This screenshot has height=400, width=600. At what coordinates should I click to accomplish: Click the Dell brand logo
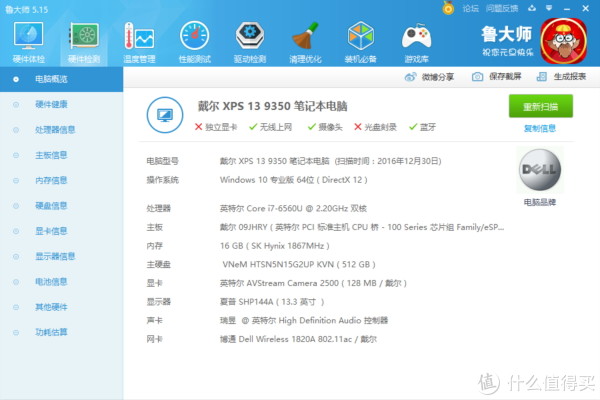[540, 170]
